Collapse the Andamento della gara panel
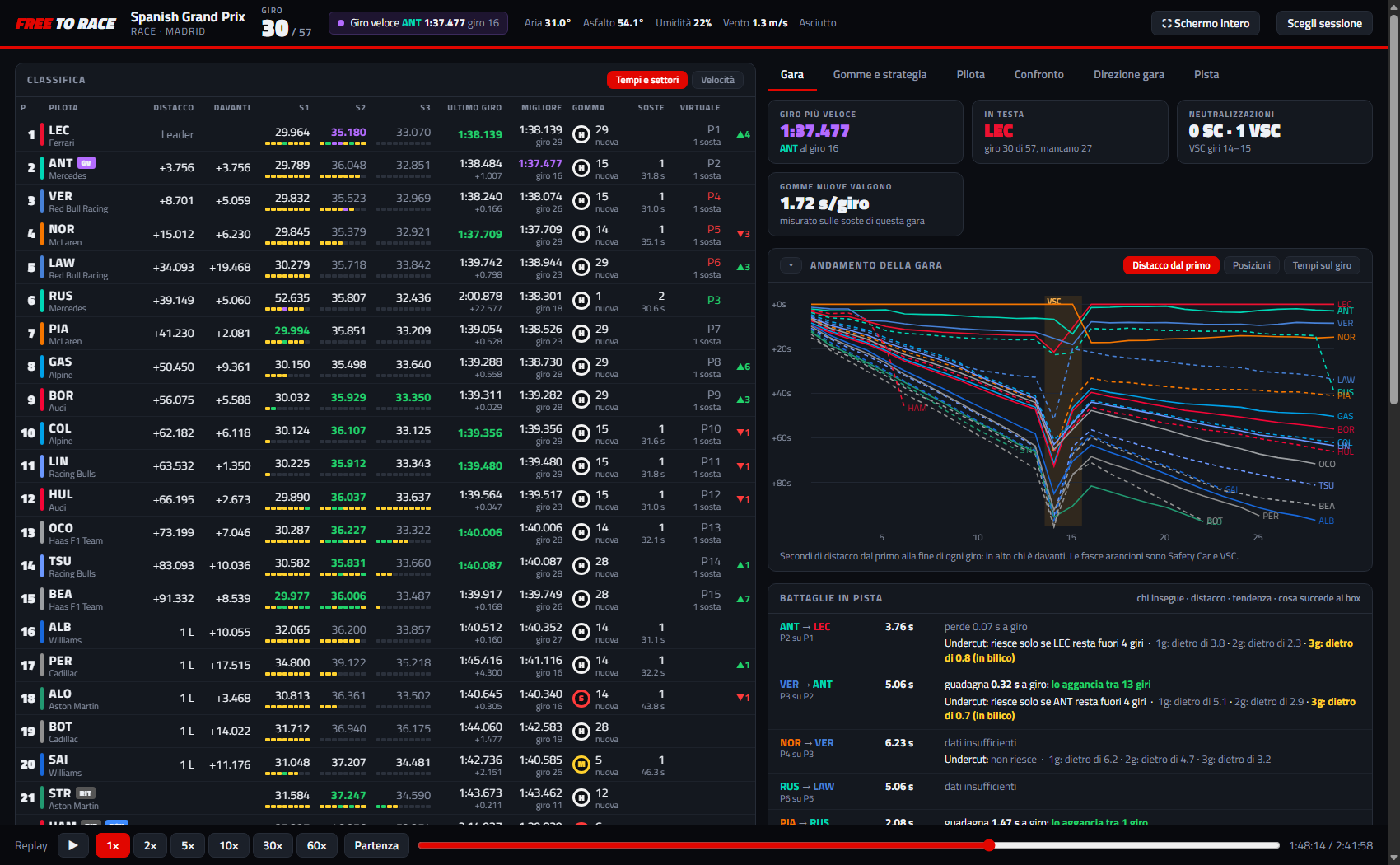 pos(791,265)
